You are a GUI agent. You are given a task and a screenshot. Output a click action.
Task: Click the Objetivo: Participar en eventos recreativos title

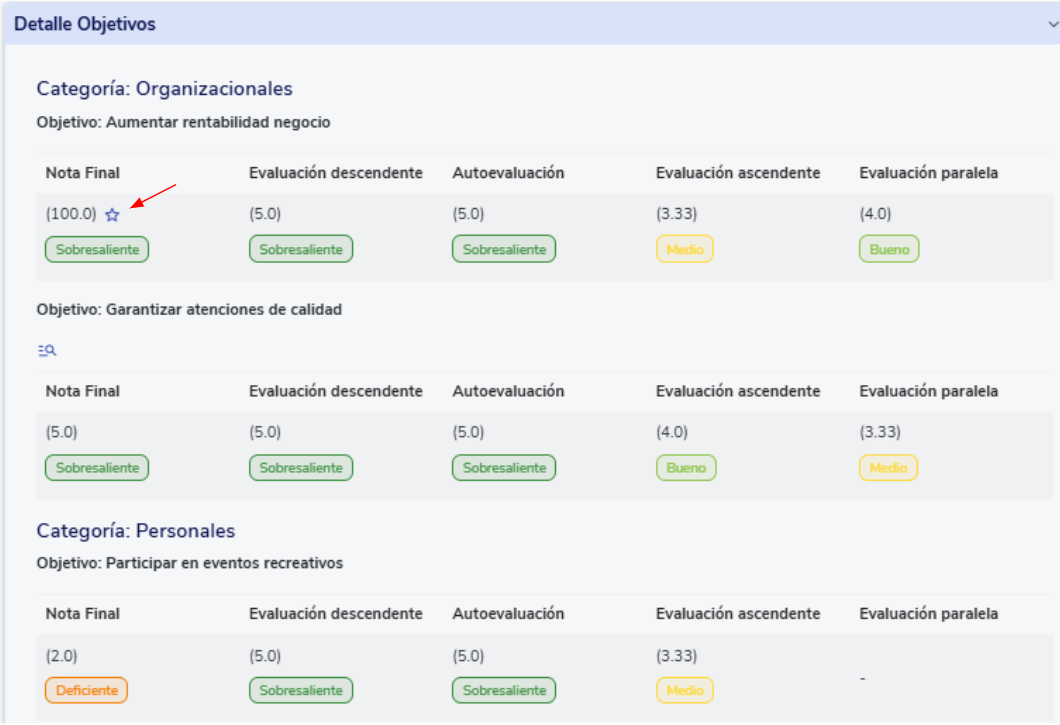[190, 563]
